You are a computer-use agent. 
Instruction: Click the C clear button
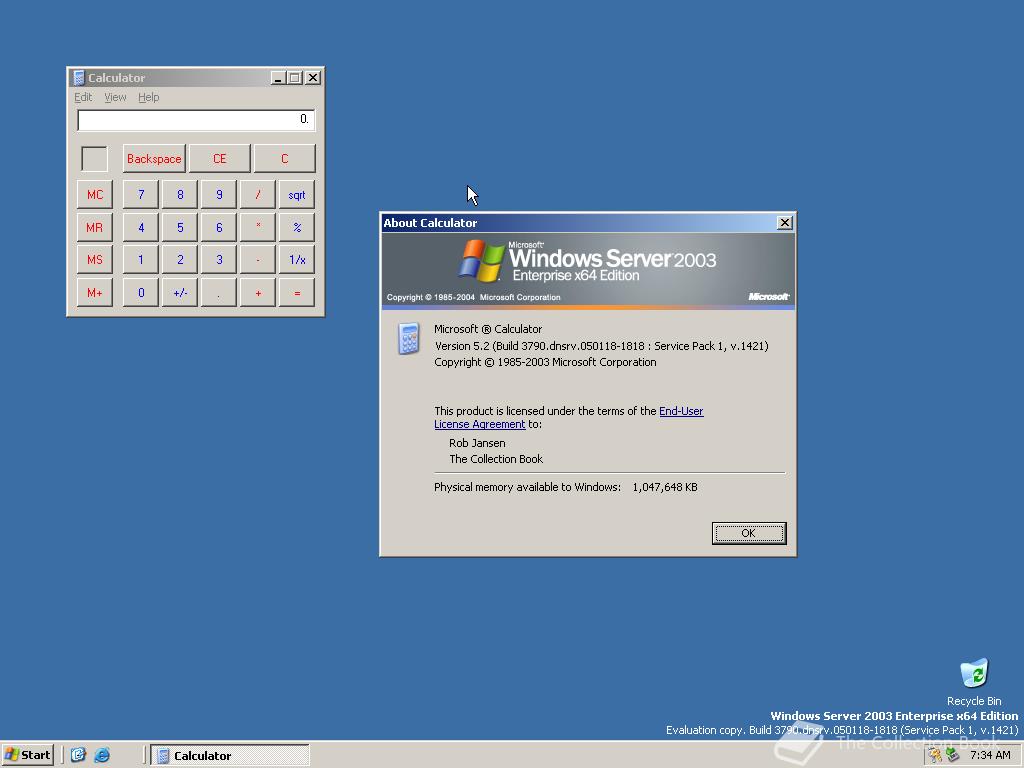[x=284, y=159]
